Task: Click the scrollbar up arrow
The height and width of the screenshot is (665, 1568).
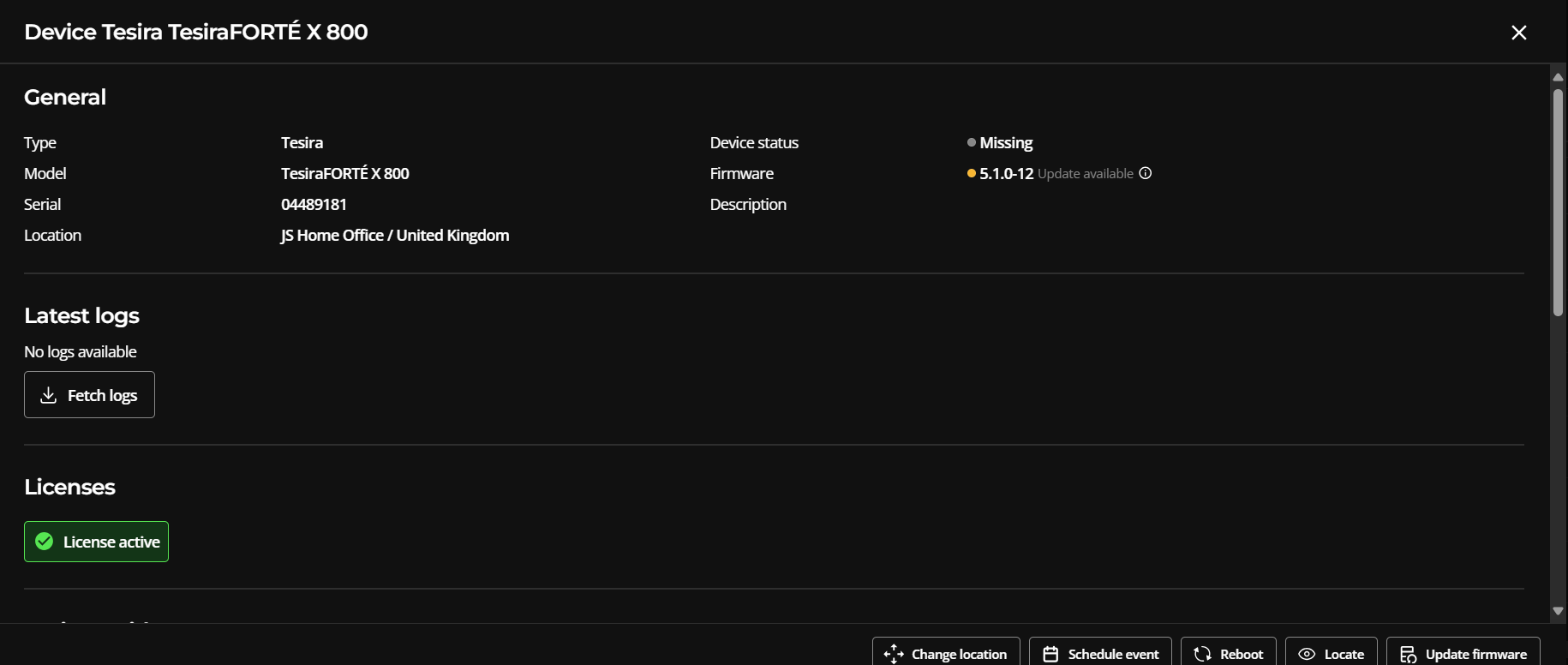Action: tap(1559, 77)
